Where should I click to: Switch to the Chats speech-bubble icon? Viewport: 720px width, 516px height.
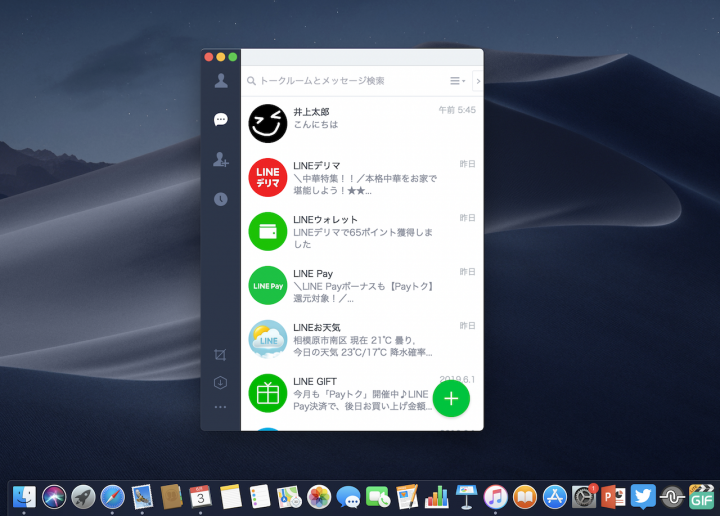pyautogui.click(x=221, y=120)
